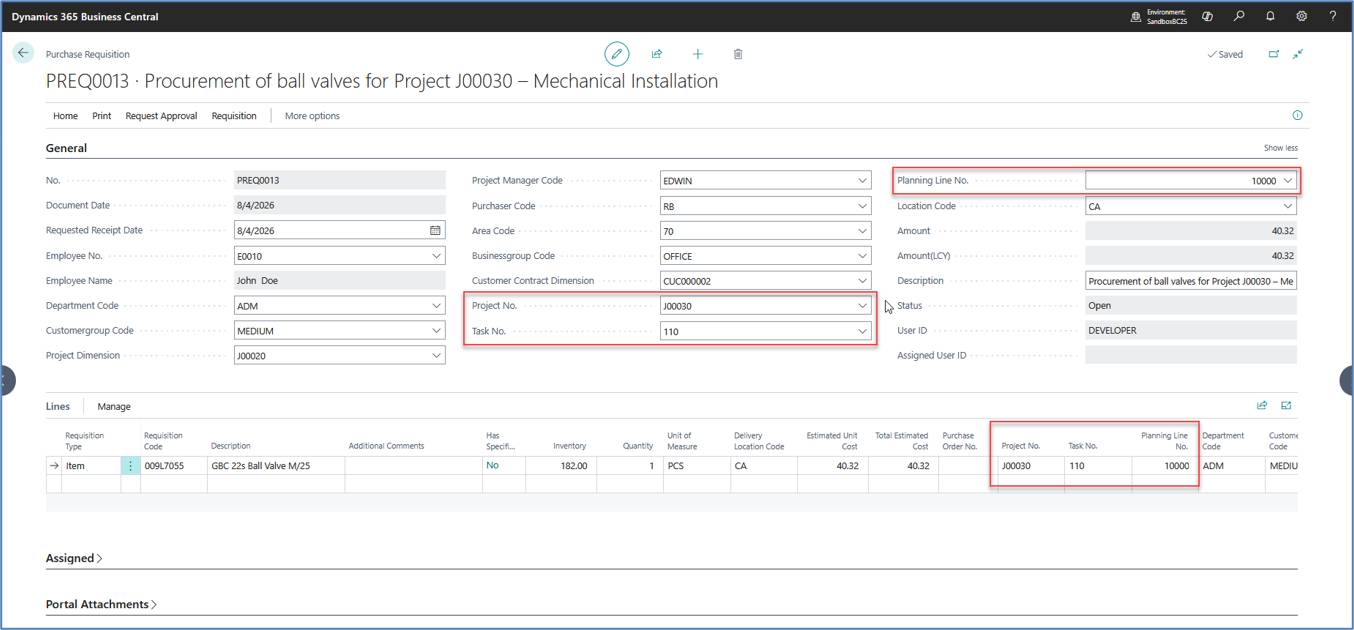Screen dimensions: 1354x630
Task: Open Task No. dropdown
Action: pos(862,331)
